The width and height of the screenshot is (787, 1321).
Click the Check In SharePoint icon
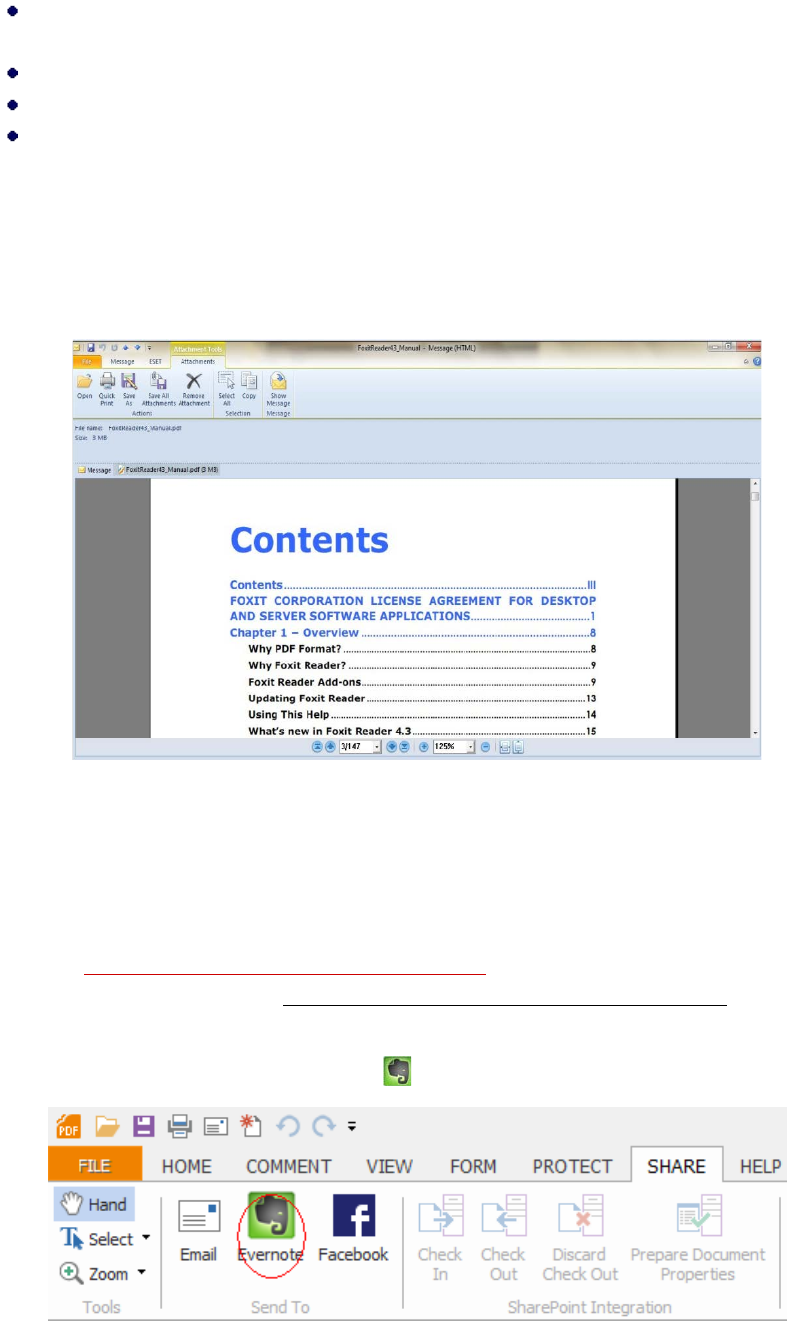[440, 1216]
